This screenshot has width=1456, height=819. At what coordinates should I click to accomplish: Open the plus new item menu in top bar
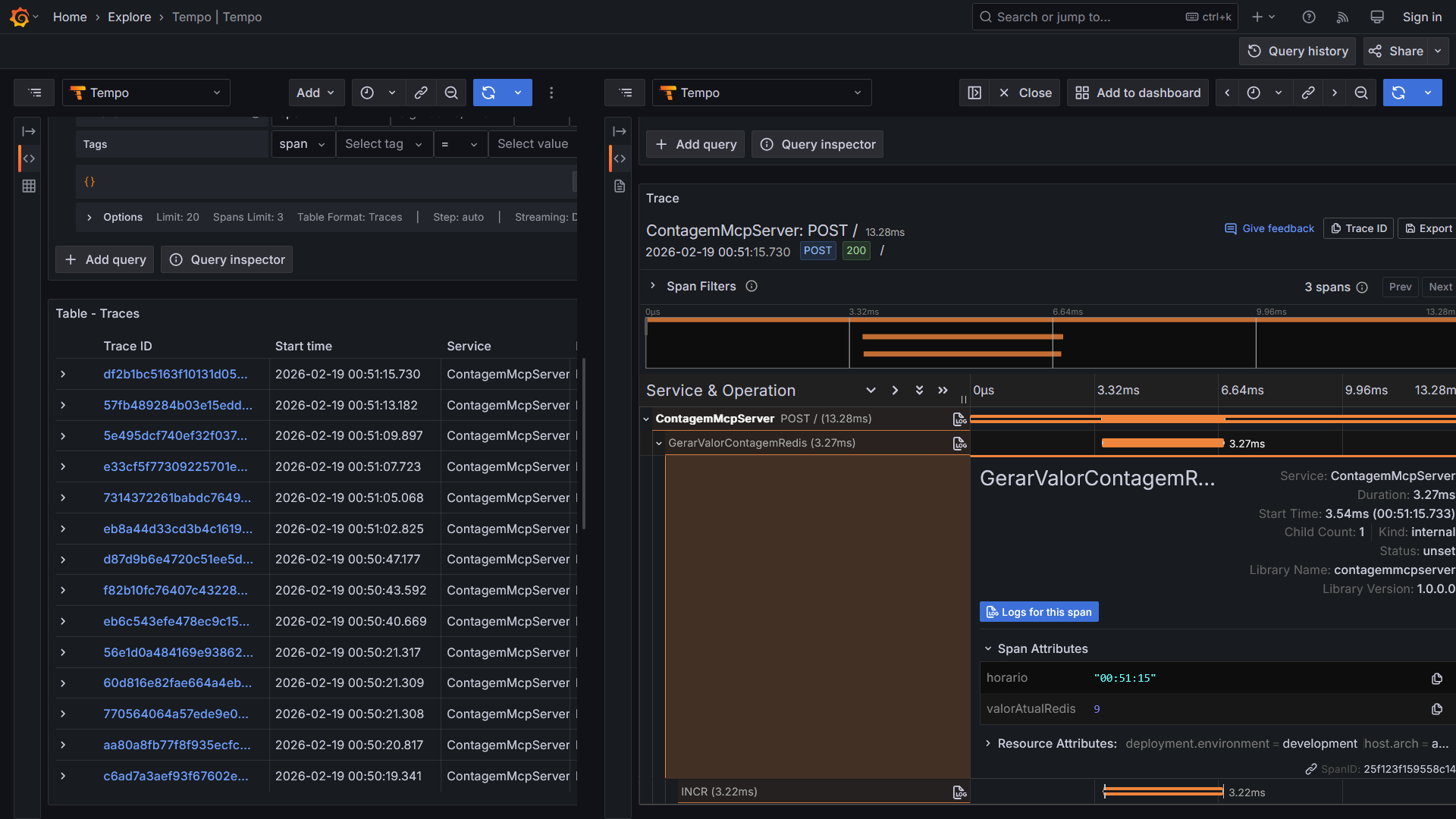tap(1263, 17)
